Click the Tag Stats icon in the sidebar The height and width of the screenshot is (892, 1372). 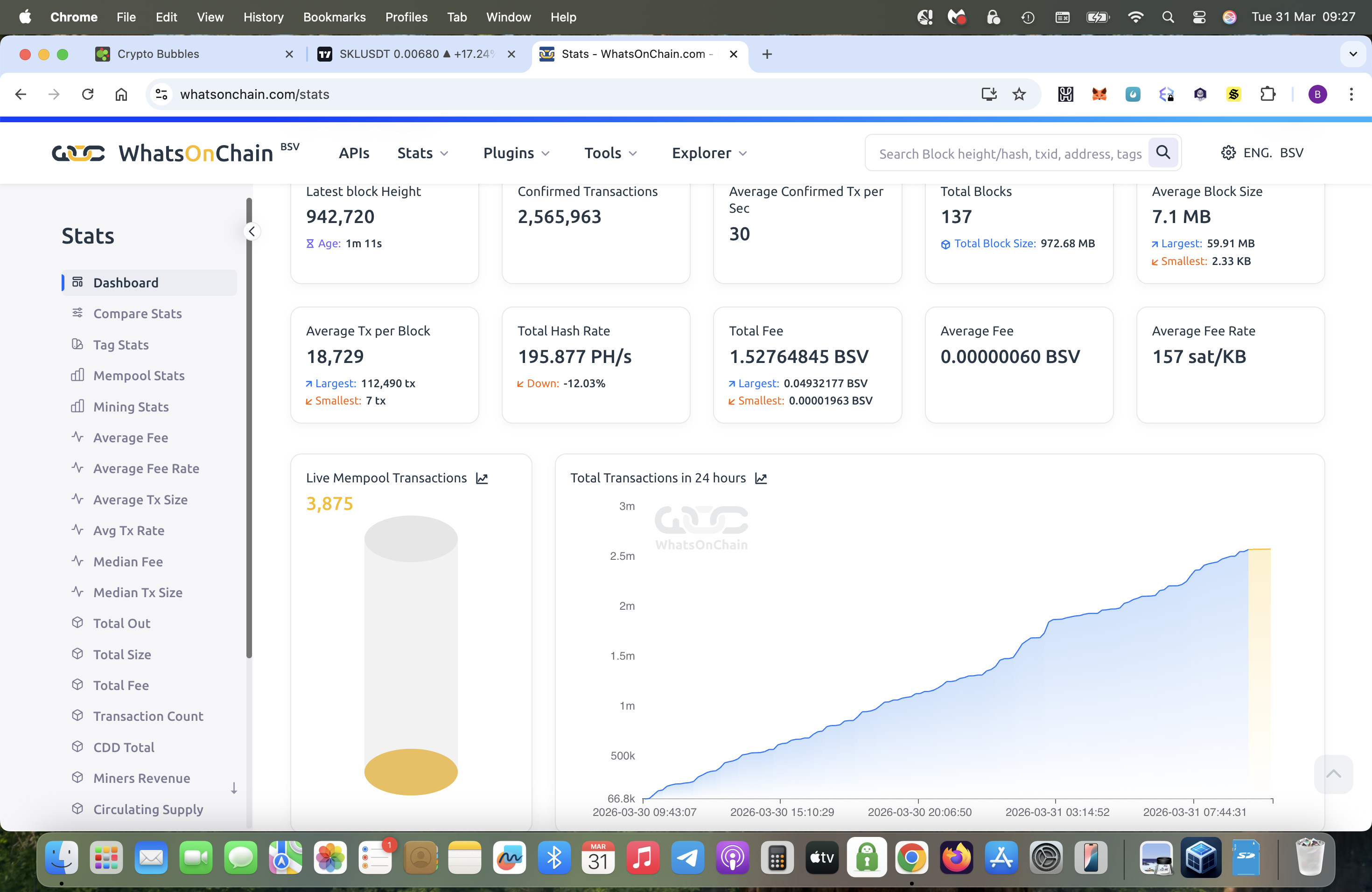(77, 344)
